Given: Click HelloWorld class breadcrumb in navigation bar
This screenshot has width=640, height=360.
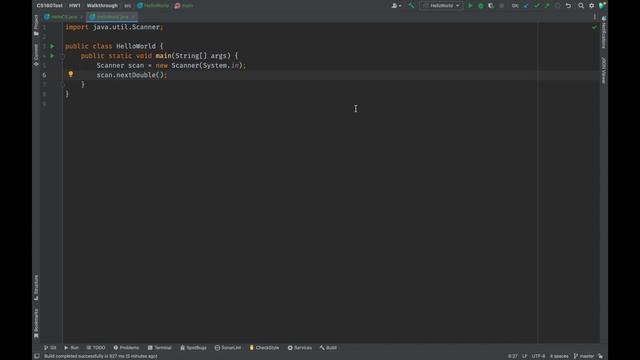Looking at the screenshot, I should coord(153,6).
